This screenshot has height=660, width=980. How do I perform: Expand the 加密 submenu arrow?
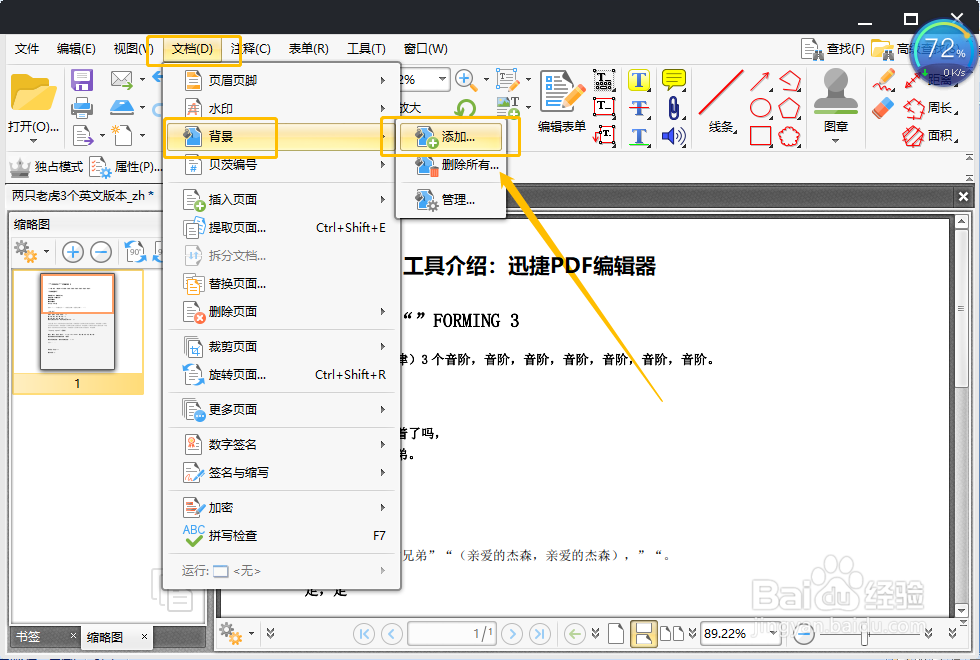pyautogui.click(x=382, y=508)
